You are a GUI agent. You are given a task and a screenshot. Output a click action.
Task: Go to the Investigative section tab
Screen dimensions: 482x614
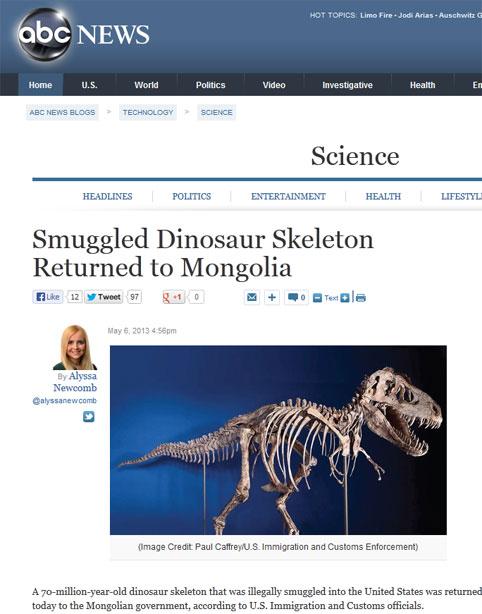pyautogui.click(x=347, y=85)
